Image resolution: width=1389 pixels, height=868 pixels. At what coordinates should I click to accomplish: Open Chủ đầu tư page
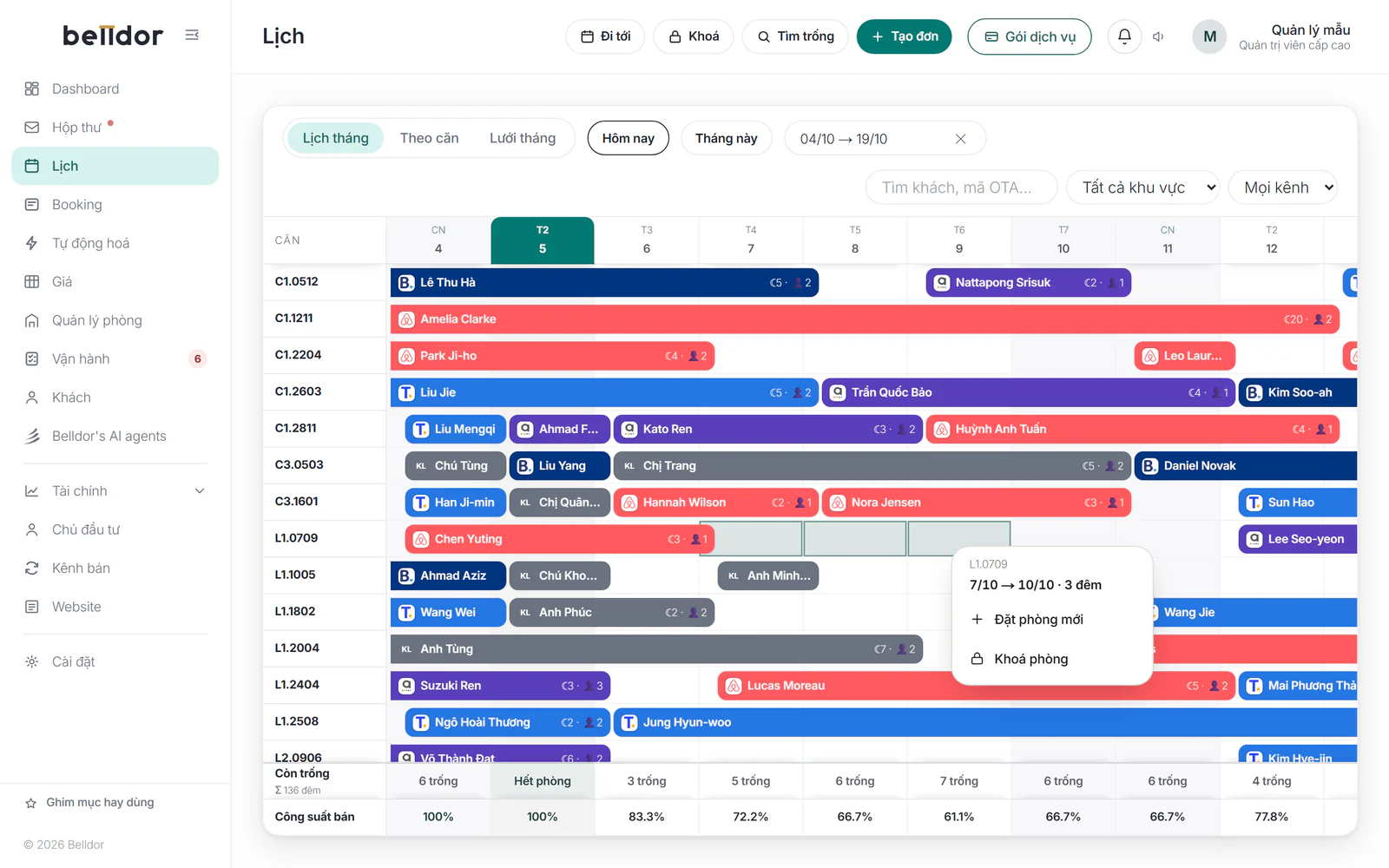(x=115, y=529)
